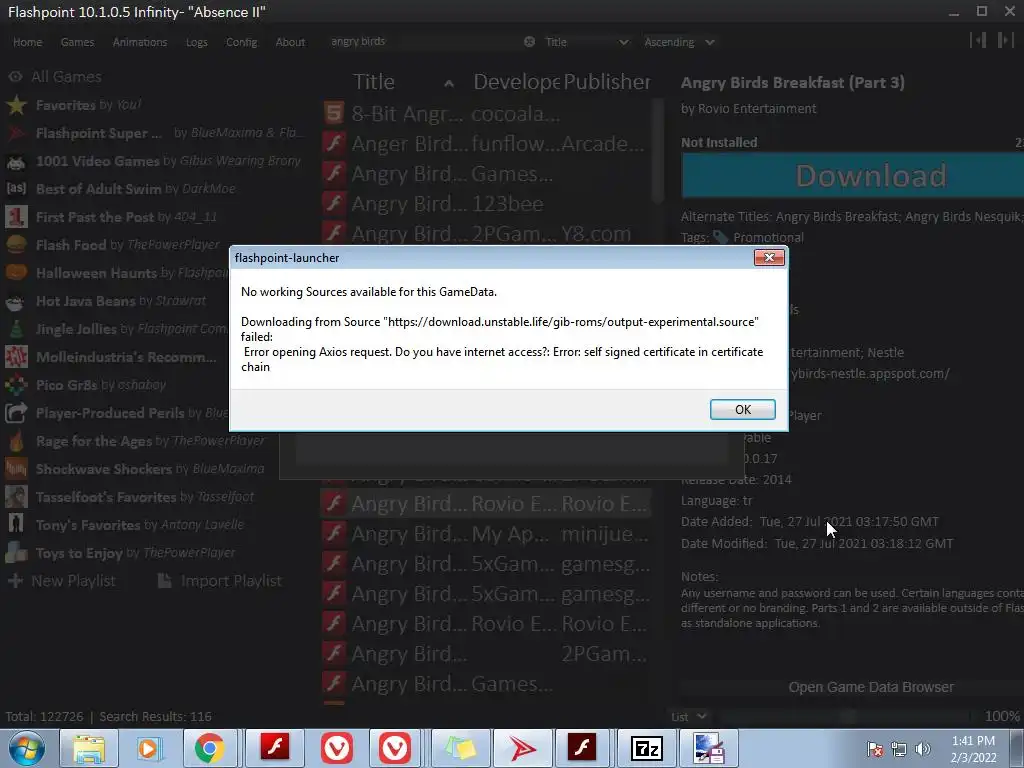Click Import Playlist
This screenshot has height=768, width=1024.
220,581
